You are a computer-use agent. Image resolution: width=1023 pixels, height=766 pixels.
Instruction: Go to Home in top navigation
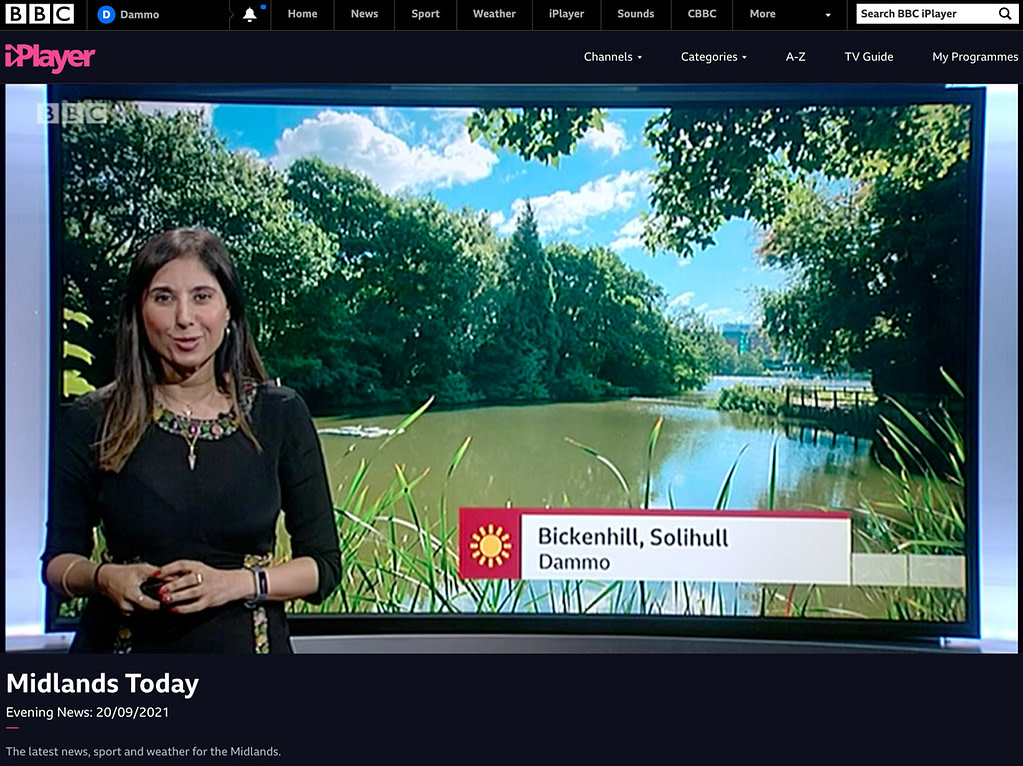coord(303,14)
